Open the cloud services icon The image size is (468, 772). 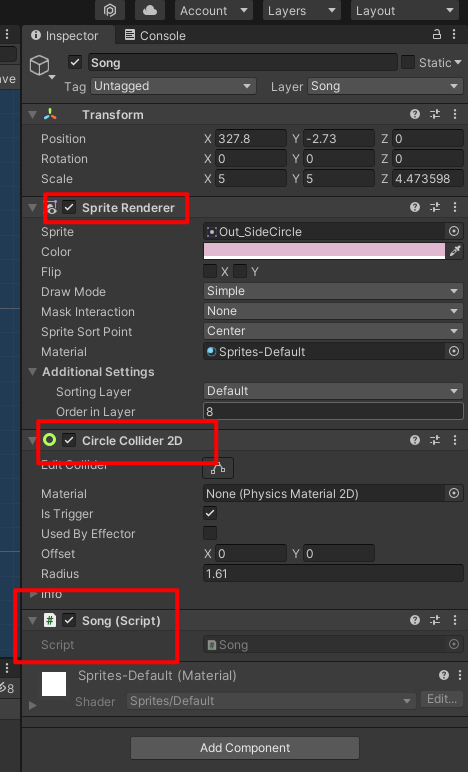150,10
